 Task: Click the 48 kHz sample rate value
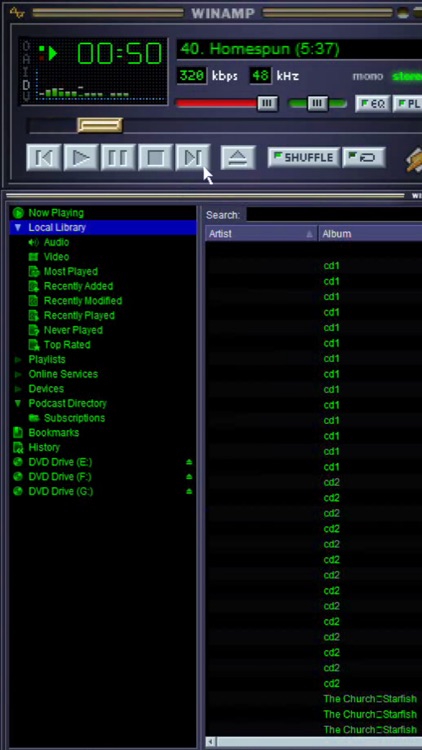tap(260, 76)
